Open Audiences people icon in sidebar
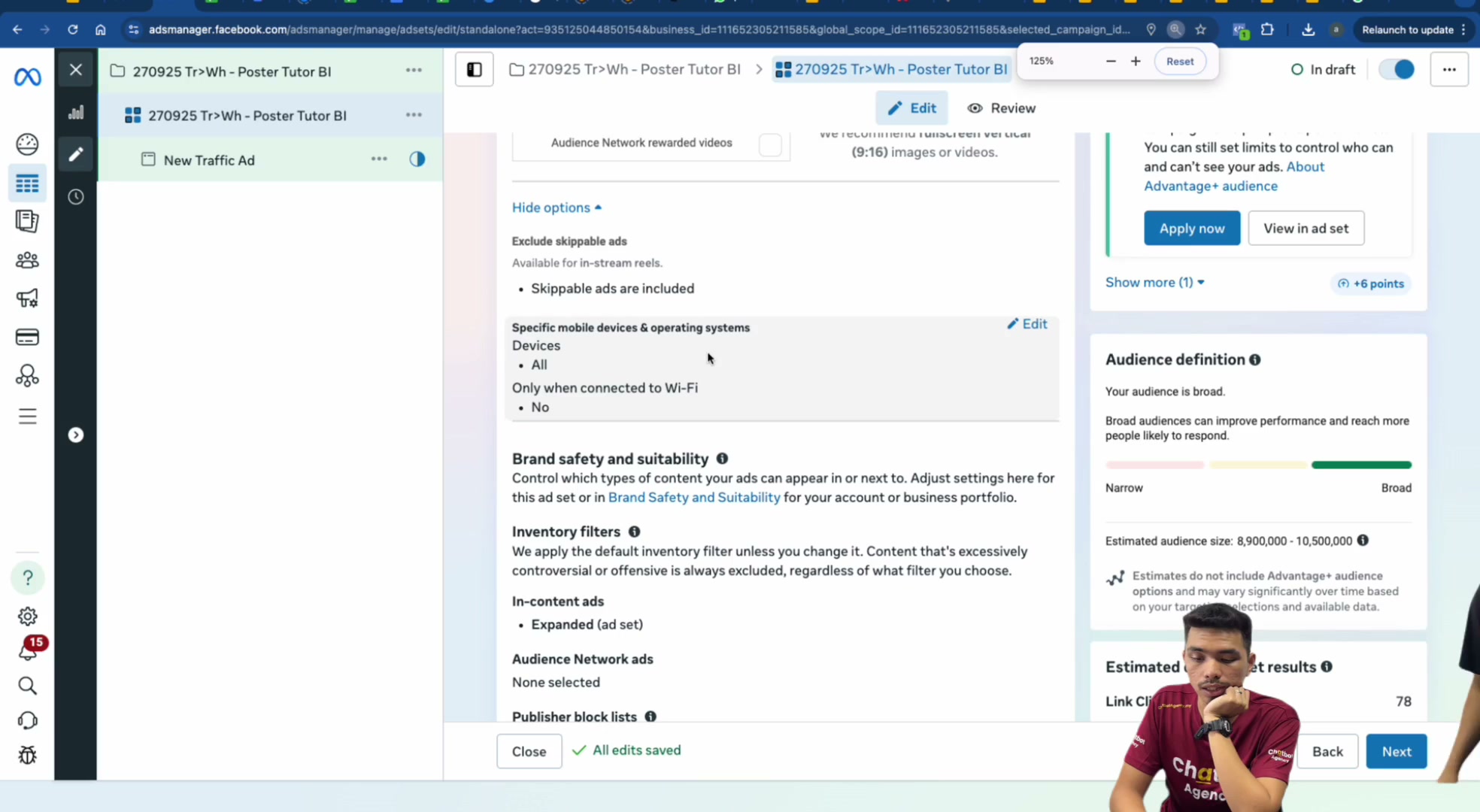The width and height of the screenshot is (1480, 812). [x=27, y=260]
